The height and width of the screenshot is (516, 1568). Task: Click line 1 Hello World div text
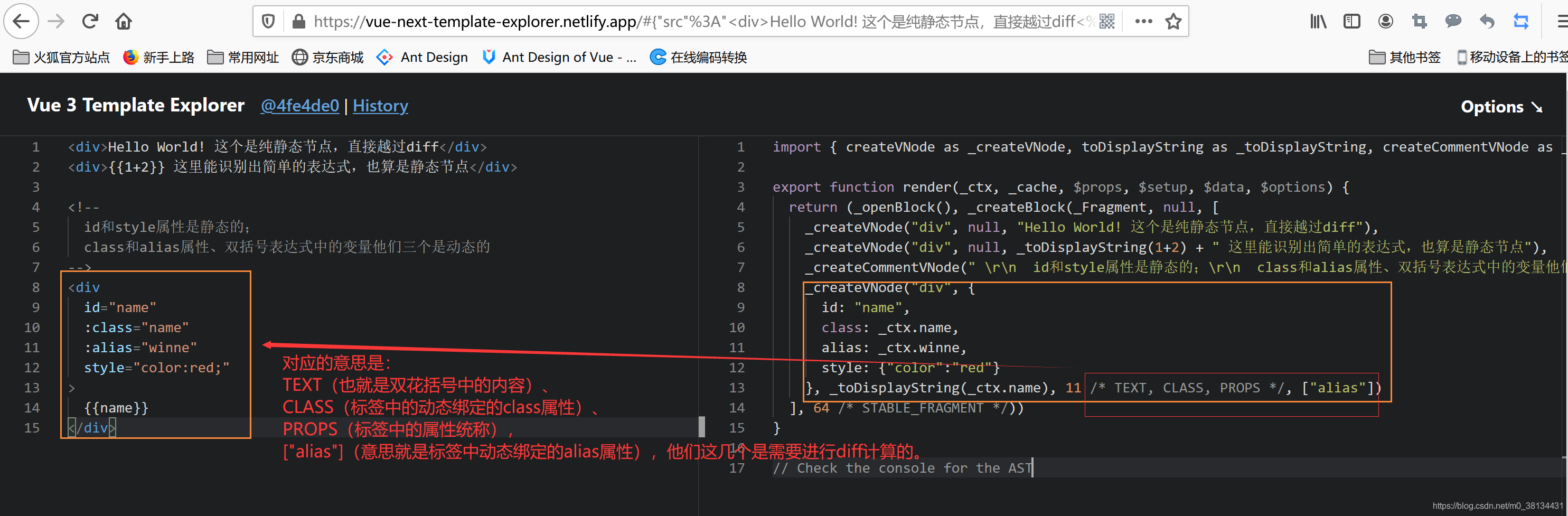pos(278,147)
